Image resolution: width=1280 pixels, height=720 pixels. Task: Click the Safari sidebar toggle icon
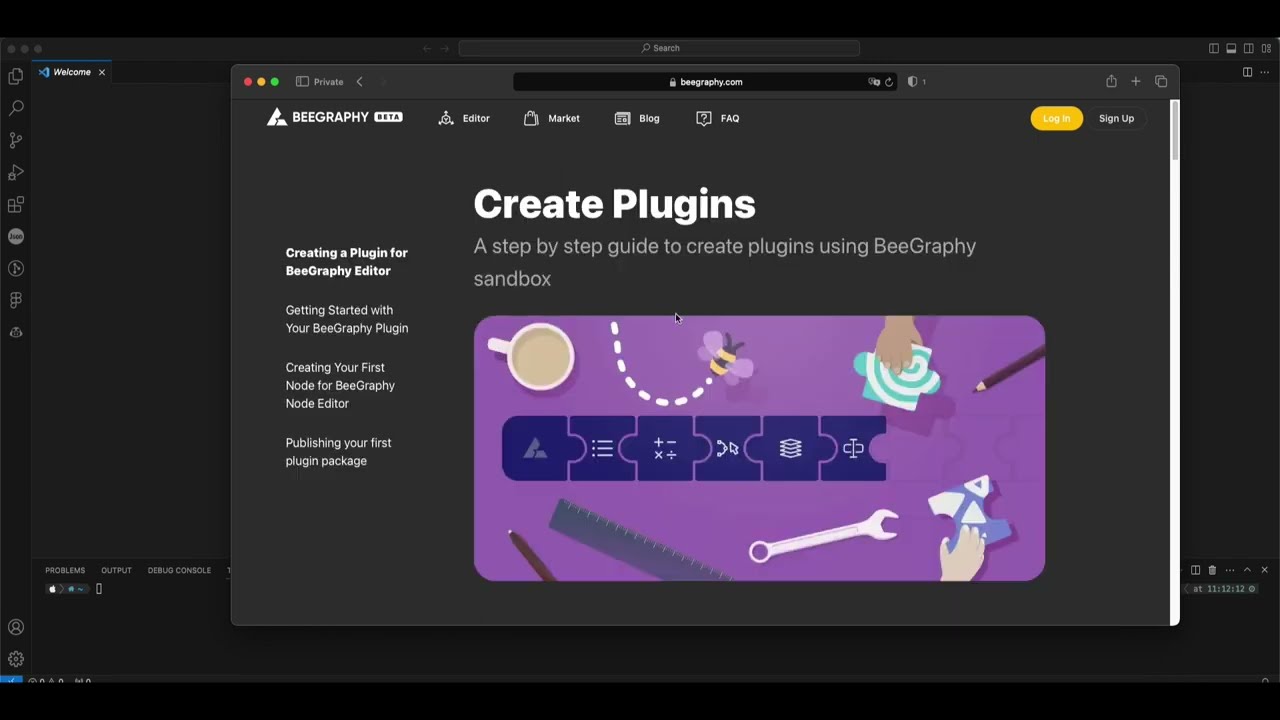pyautogui.click(x=302, y=82)
